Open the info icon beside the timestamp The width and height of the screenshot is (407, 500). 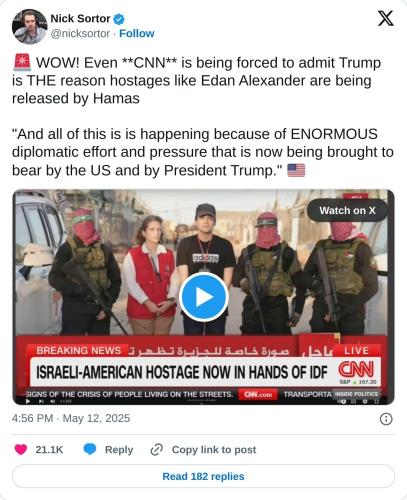click(386, 419)
